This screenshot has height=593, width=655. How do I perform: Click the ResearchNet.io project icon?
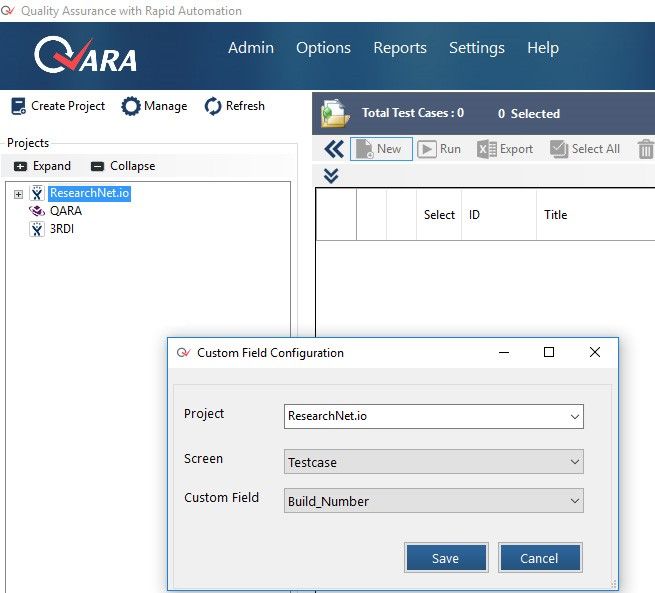pos(37,193)
